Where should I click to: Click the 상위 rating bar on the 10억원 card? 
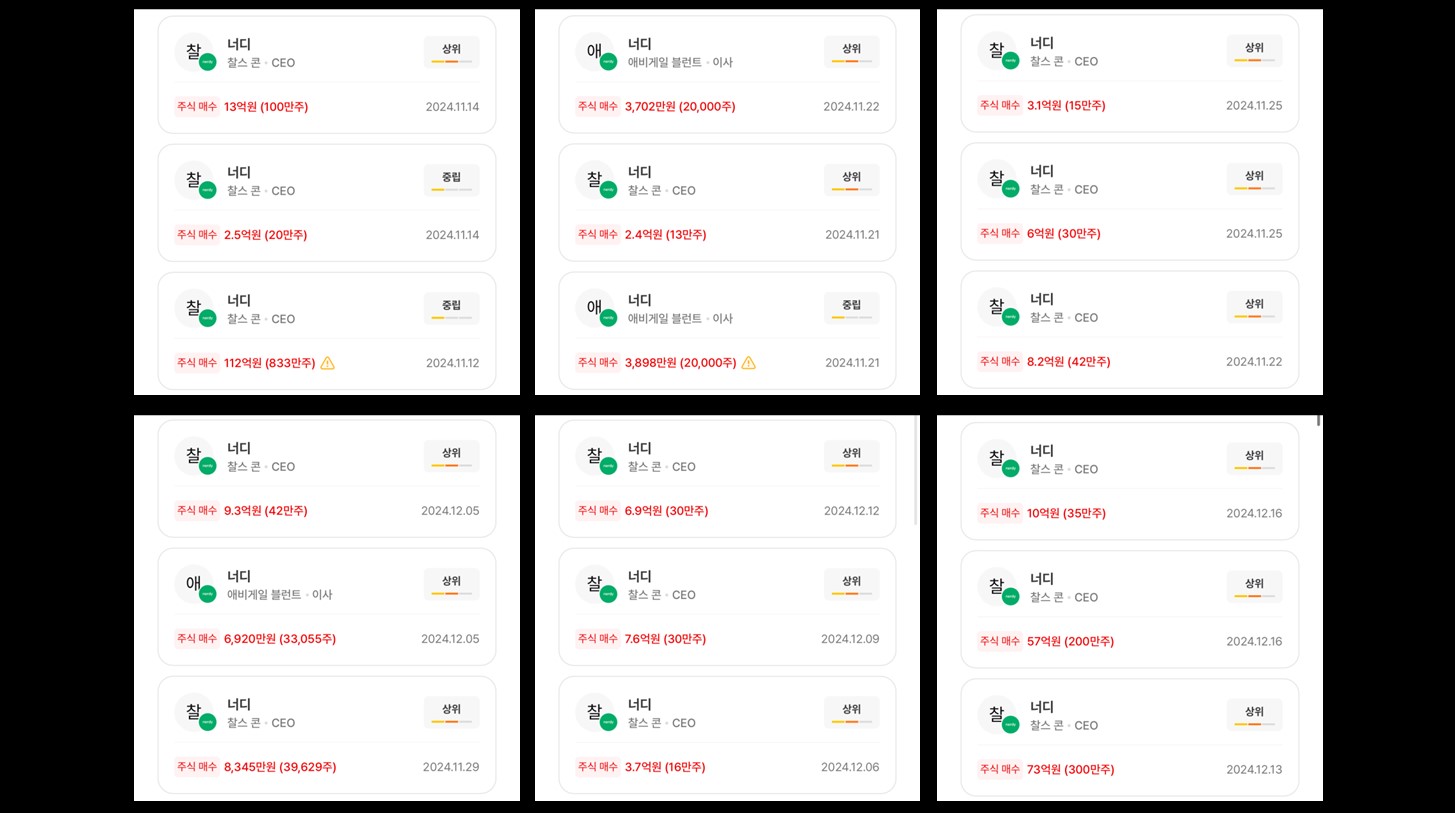click(1254, 467)
